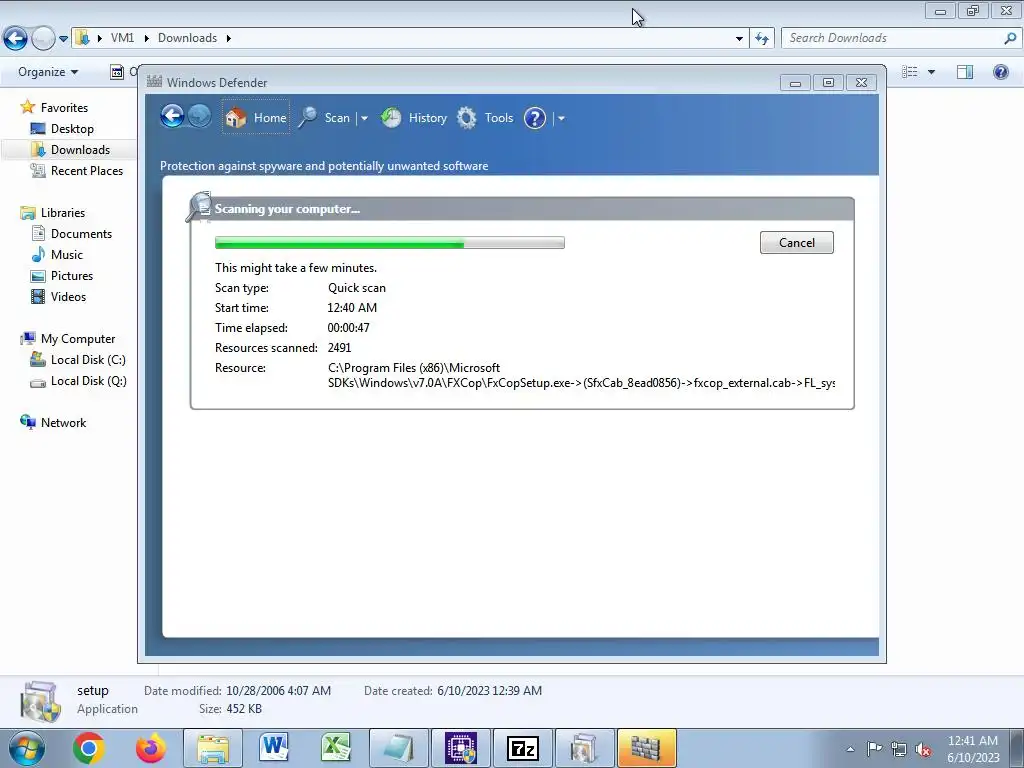The width and height of the screenshot is (1024, 768).
Task: Open the recent pages dropdown in Explorer
Action: click(x=63, y=39)
